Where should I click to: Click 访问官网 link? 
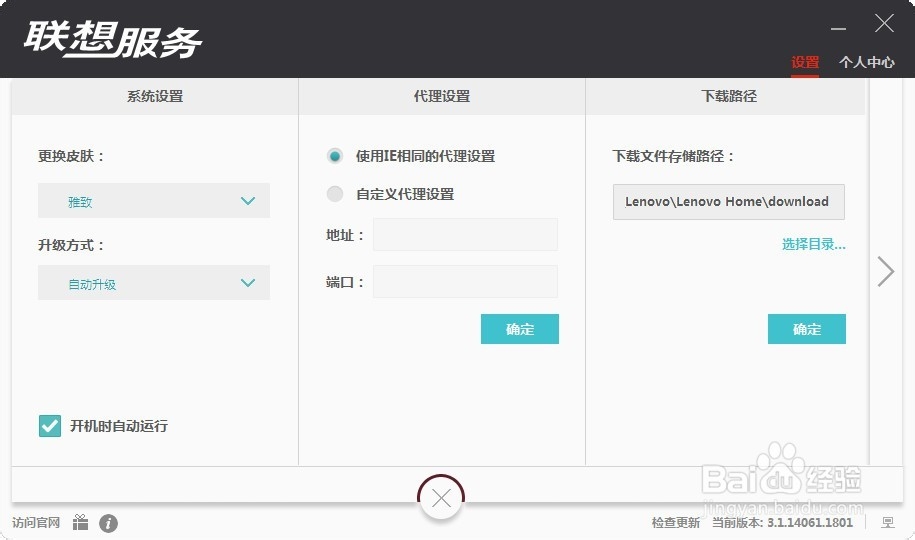click(x=36, y=522)
